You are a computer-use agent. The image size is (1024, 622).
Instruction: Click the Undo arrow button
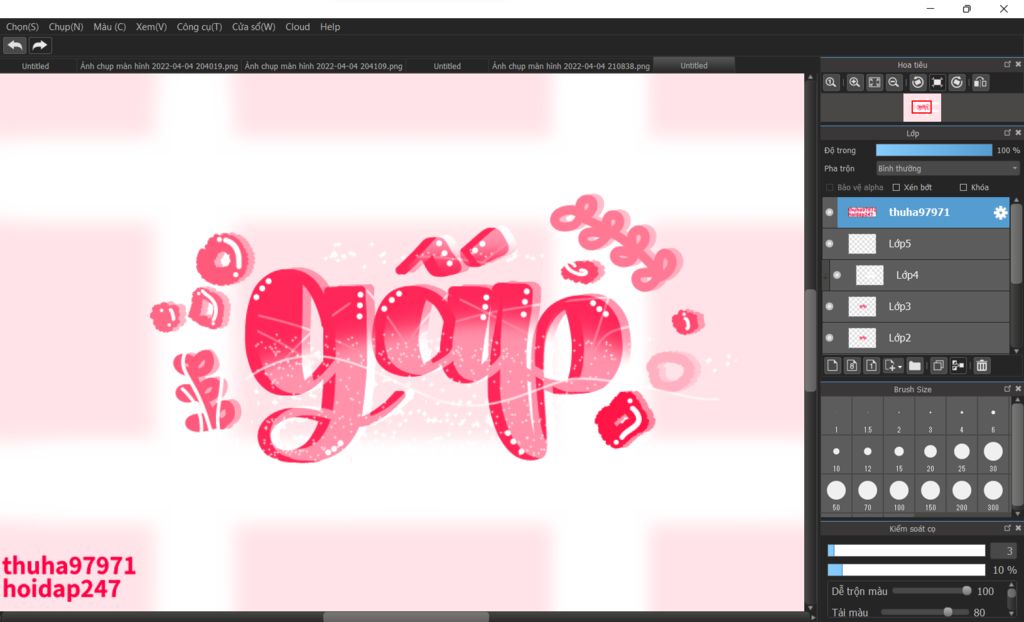(14, 46)
